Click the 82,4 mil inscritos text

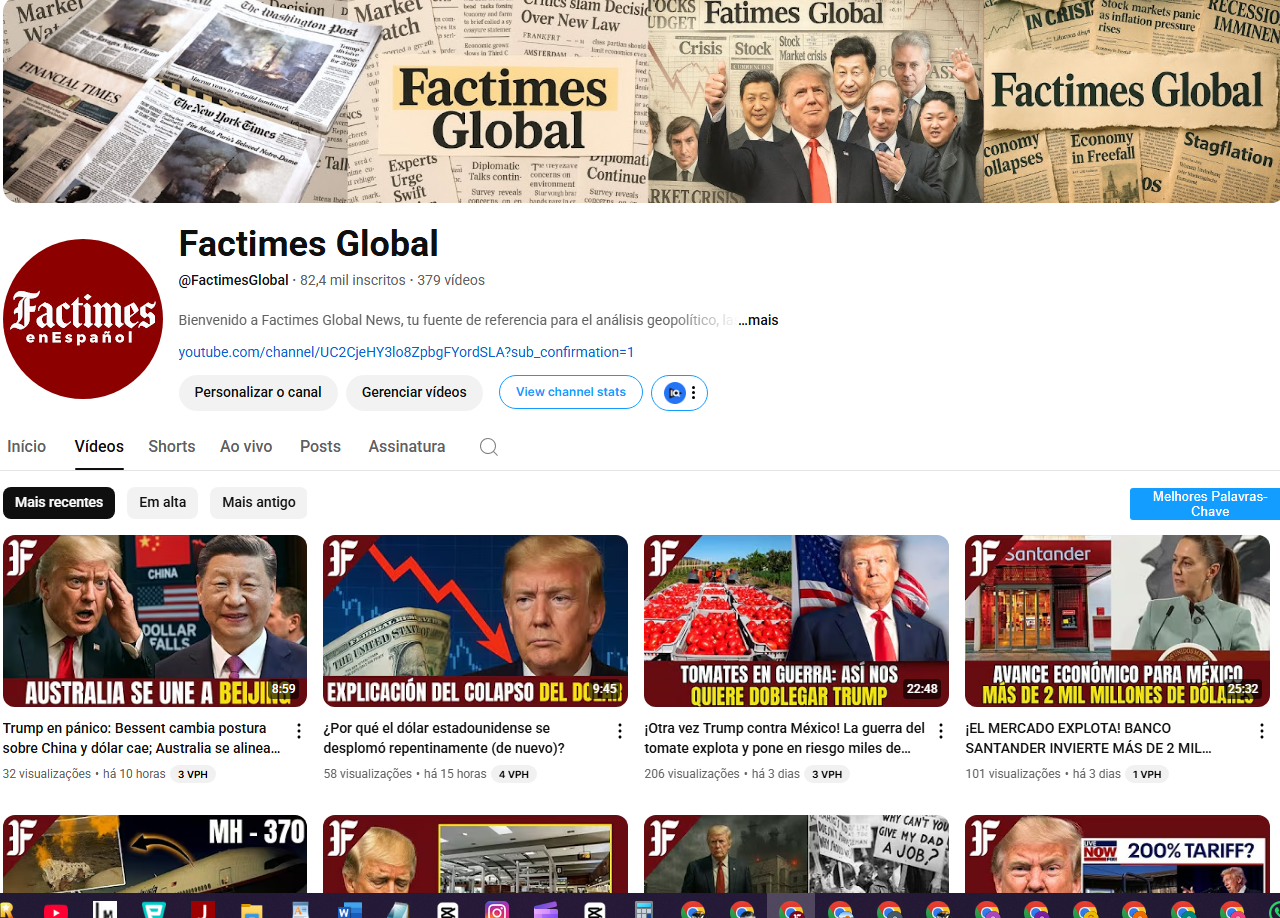pos(353,280)
